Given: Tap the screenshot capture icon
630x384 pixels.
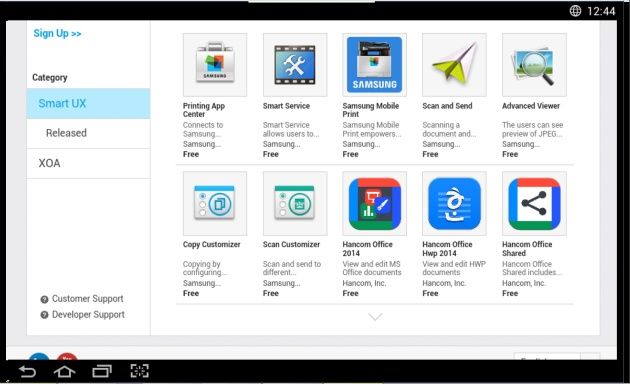Looking at the screenshot, I should [139, 371].
